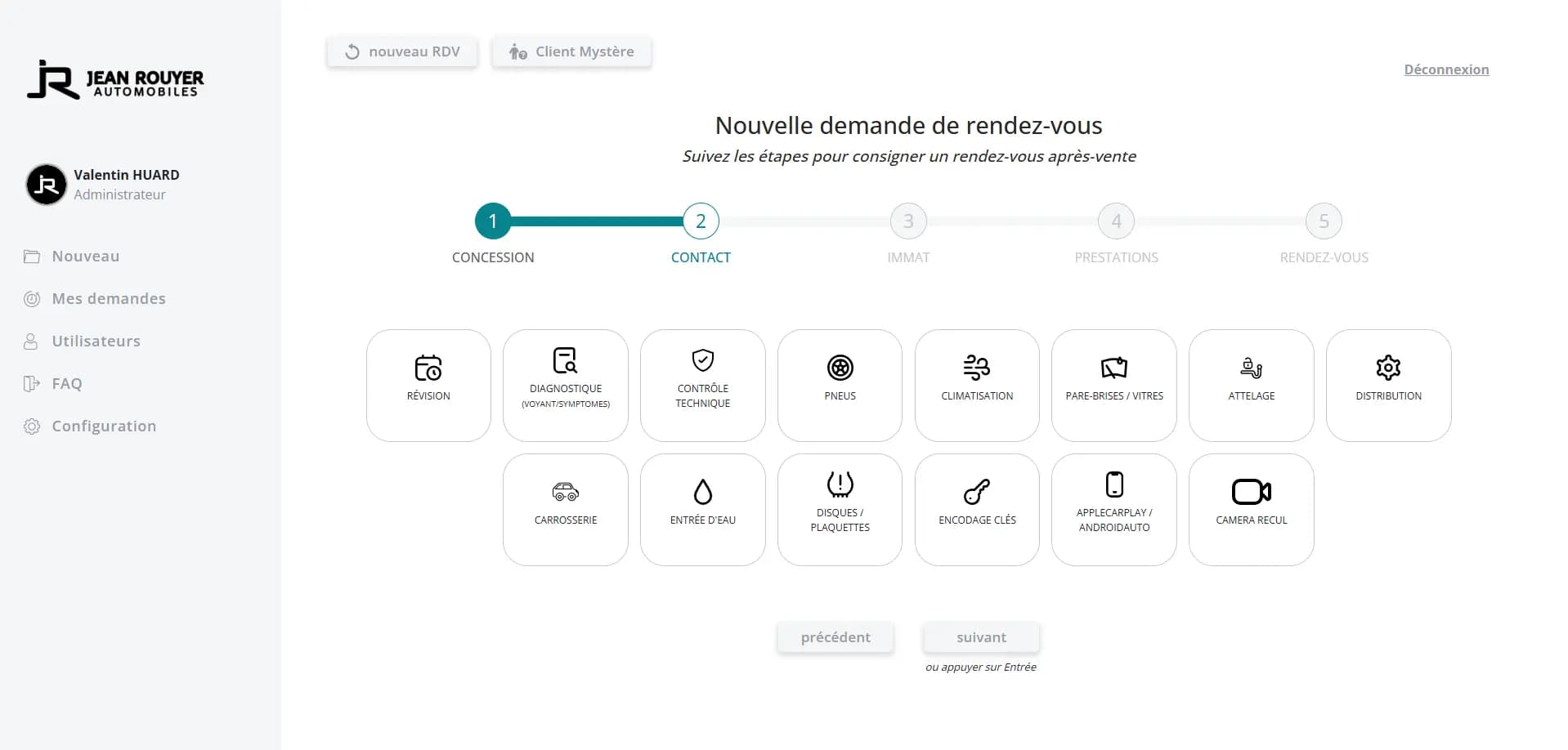Screen dimensions: 1568x750
Task: Choose the AppleCarPlay / AndroidAuto tile
Action: (x=1113, y=509)
